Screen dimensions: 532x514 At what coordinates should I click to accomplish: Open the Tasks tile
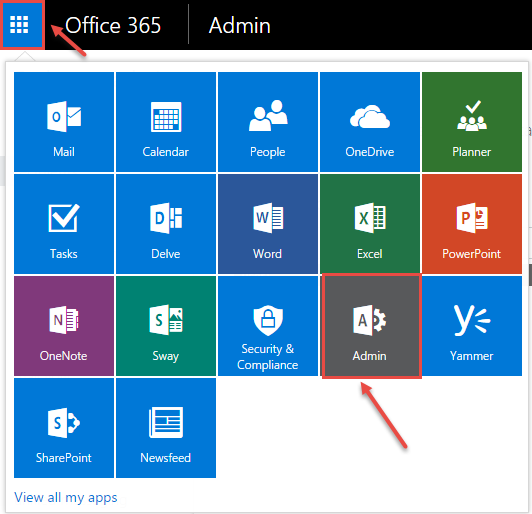64,224
